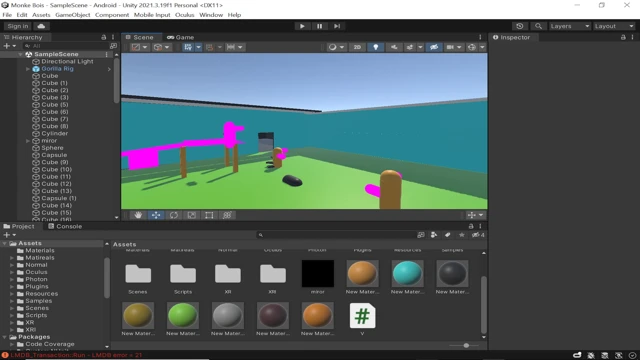
Task: Switch to the Console tab
Action: pyautogui.click(x=65, y=226)
